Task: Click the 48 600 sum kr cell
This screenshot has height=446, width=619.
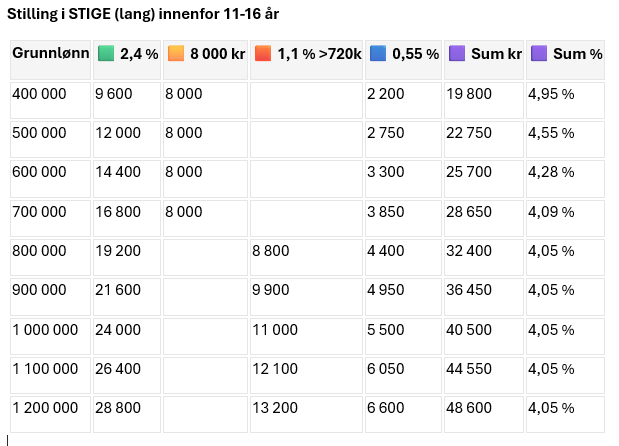Action: (x=484, y=414)
